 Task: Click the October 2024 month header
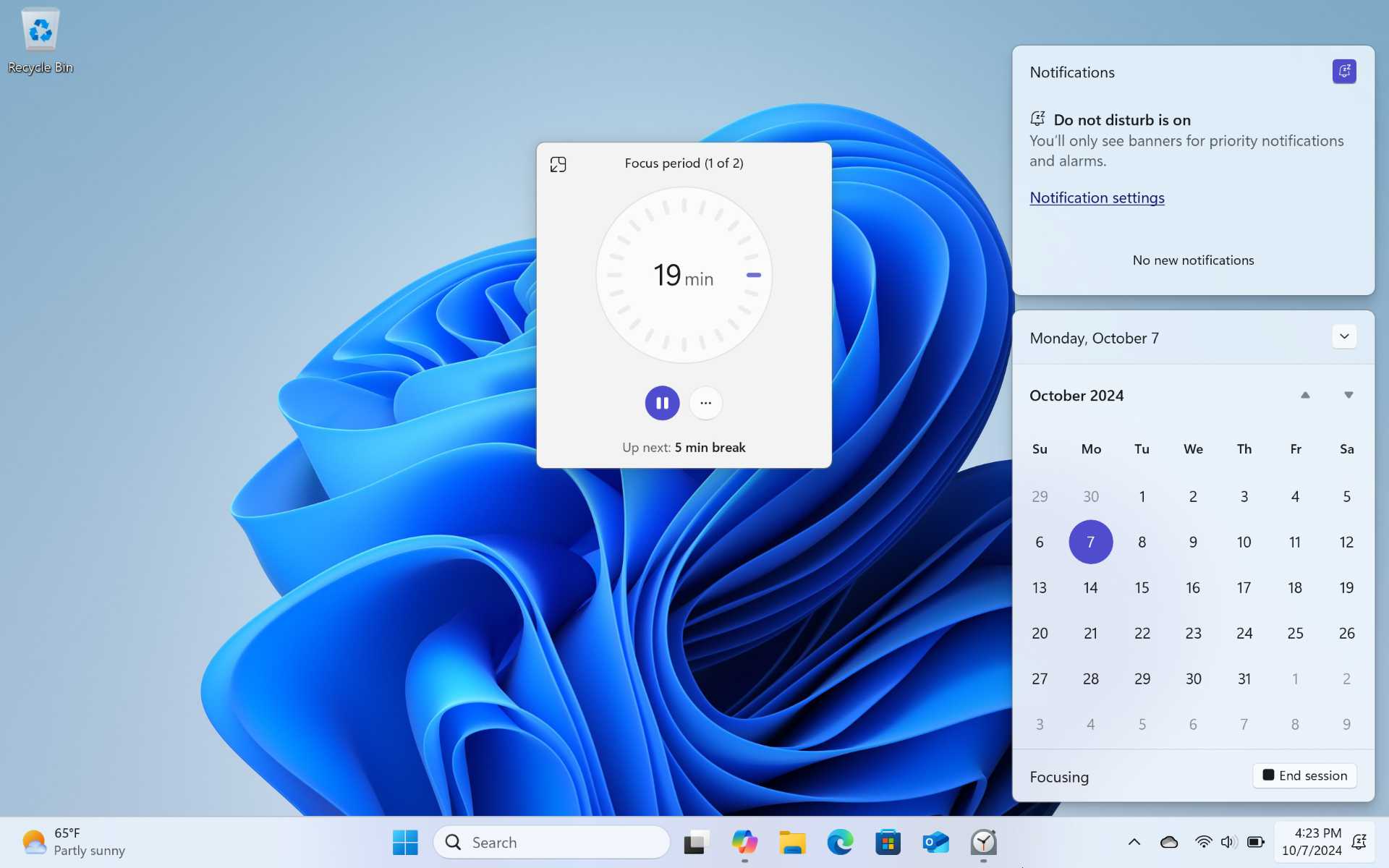1076,396
